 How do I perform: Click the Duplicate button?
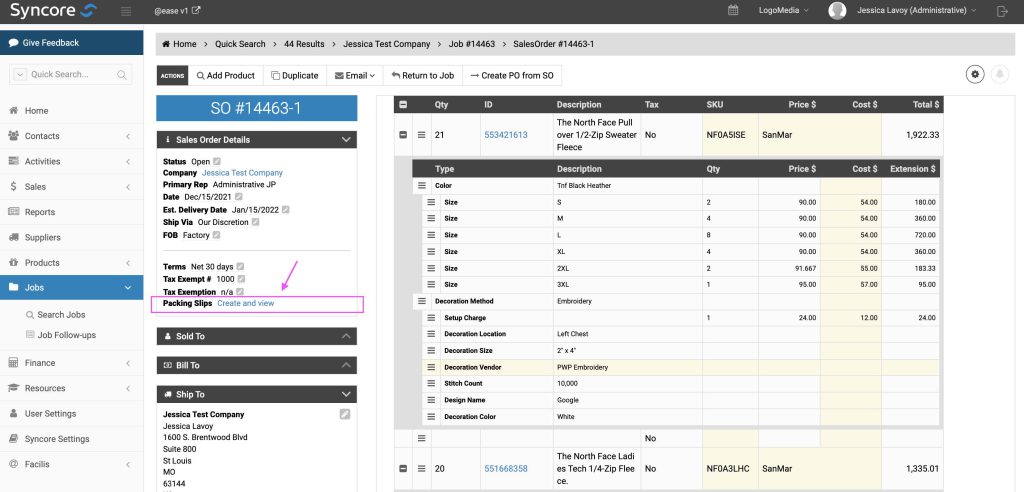pos(295,75)
